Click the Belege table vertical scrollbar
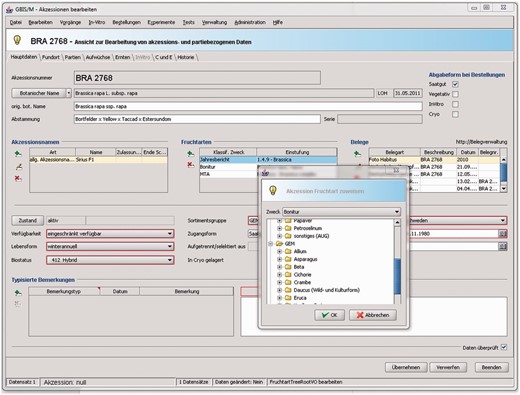Viewport: 520px width, 395px height. [x=504, y=174]
